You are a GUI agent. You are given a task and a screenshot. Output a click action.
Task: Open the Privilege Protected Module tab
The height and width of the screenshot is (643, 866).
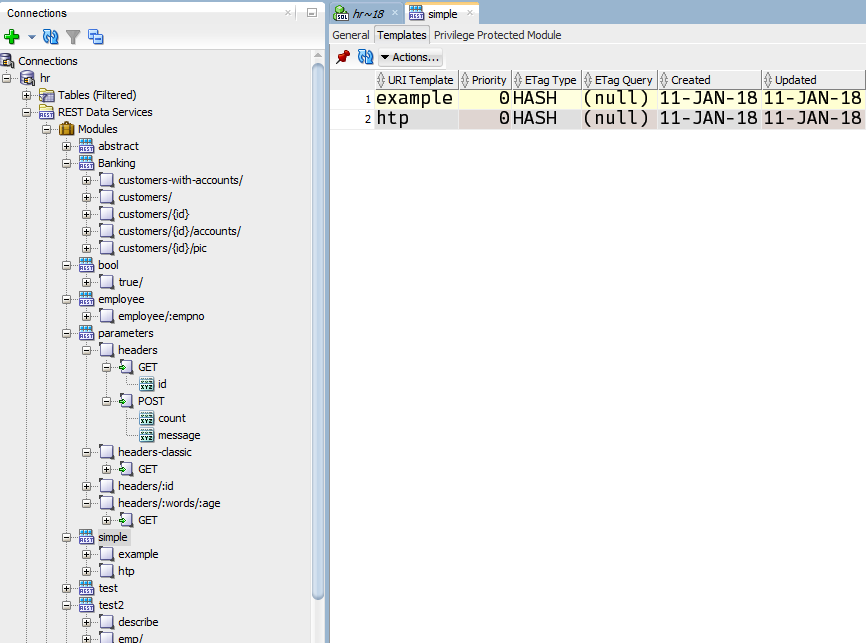pos(498,35)
